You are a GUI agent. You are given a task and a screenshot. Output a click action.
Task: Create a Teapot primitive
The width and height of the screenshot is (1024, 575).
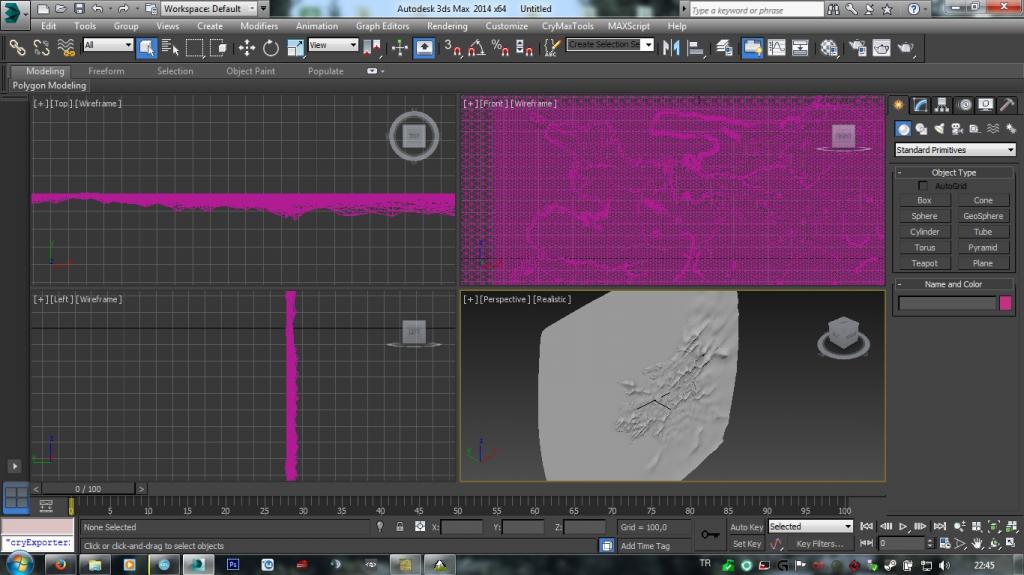click(924, 263)
